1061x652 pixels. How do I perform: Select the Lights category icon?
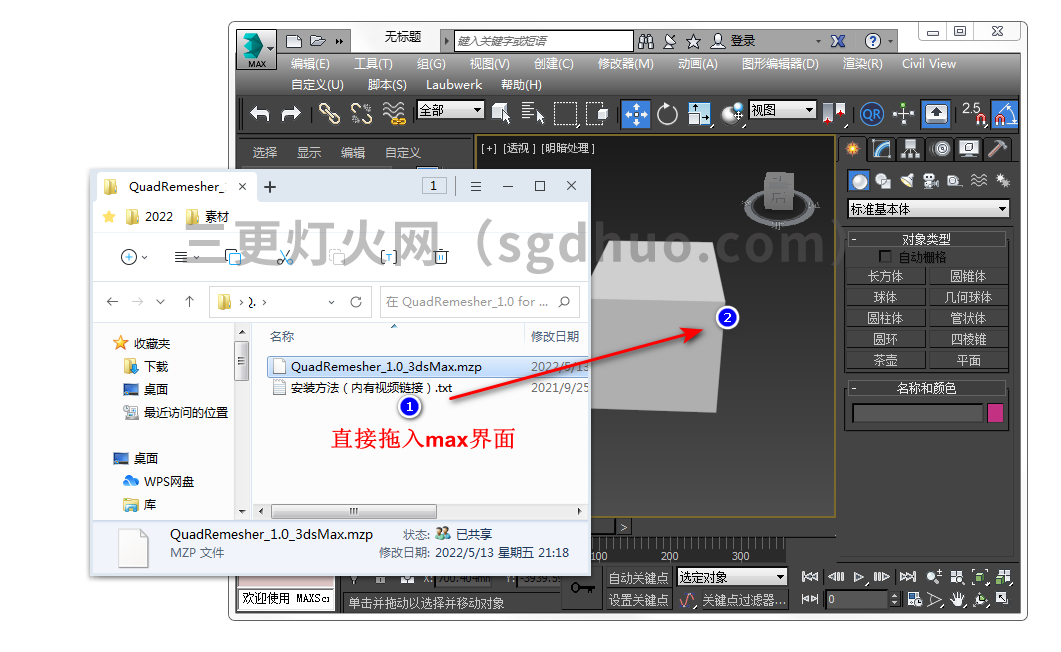coord(907,181)
